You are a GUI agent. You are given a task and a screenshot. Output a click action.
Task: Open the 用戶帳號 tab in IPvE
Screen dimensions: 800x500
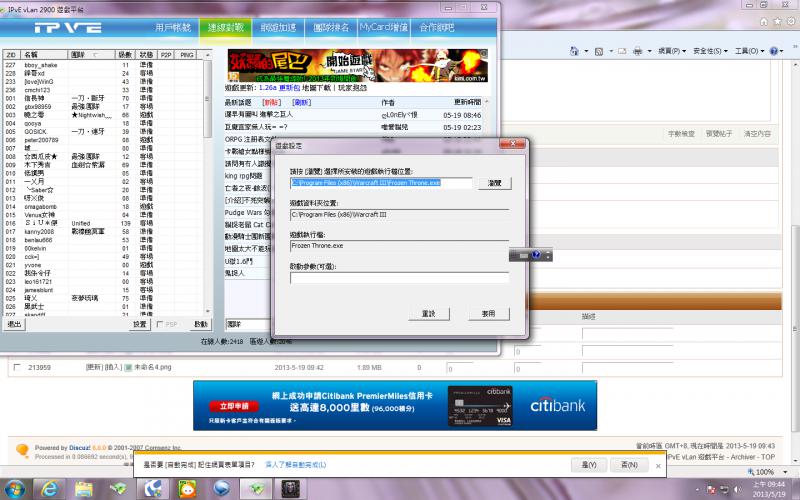click(x=173, y=28)
